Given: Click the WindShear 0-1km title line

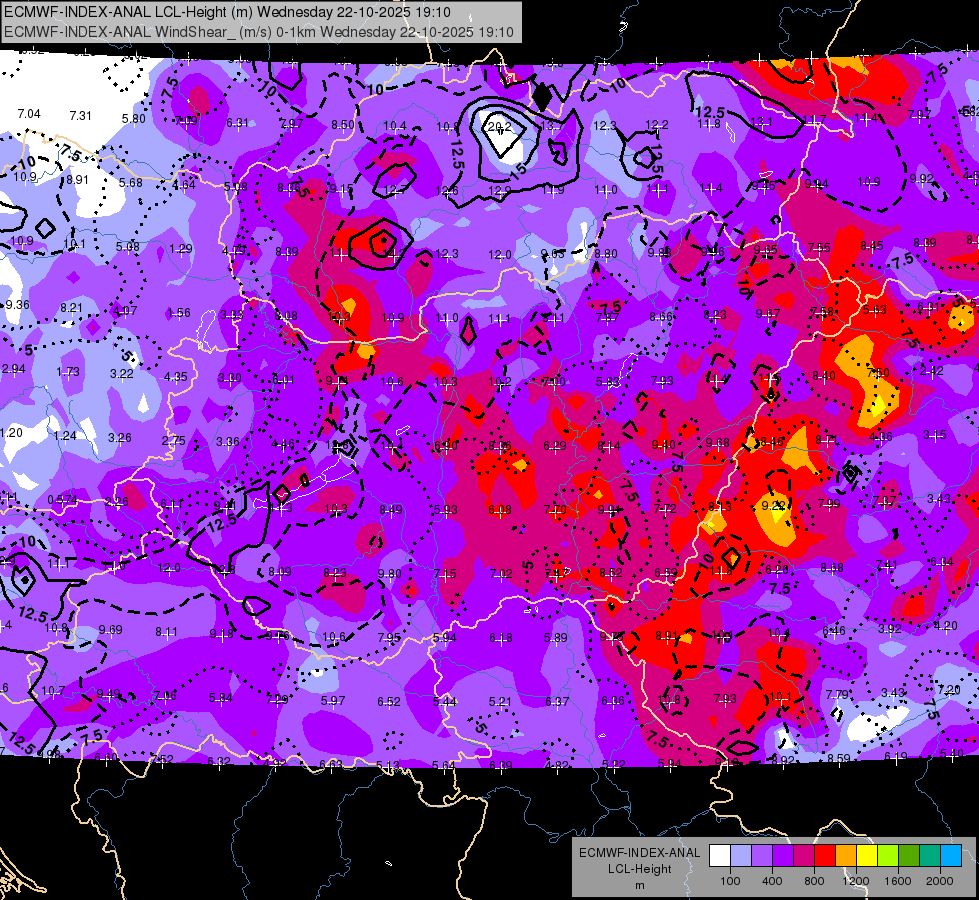Looking at the screenshot, I should point(259,32).
